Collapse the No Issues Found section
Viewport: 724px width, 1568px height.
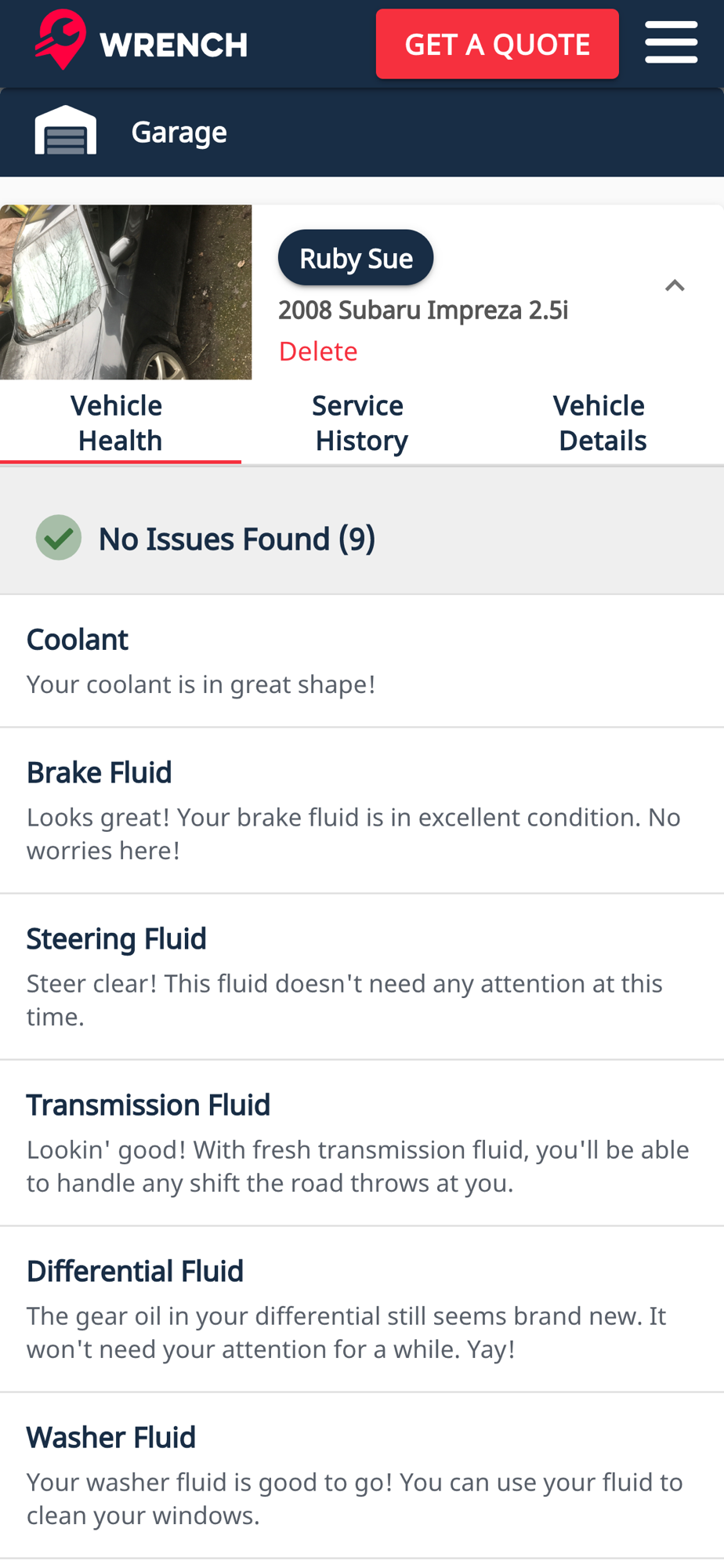[362, 539]
